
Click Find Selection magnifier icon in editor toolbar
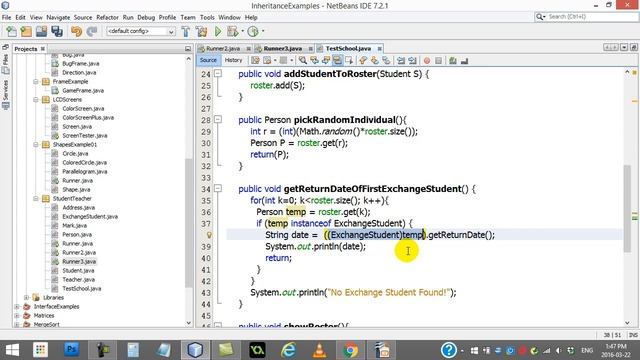(x=302, y=61)
